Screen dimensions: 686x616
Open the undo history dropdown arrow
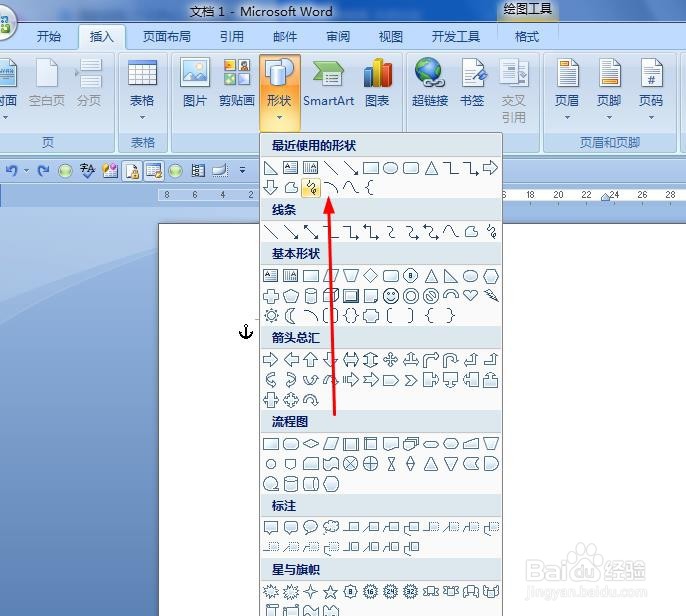pyautogui.click(x=26, y=170)
